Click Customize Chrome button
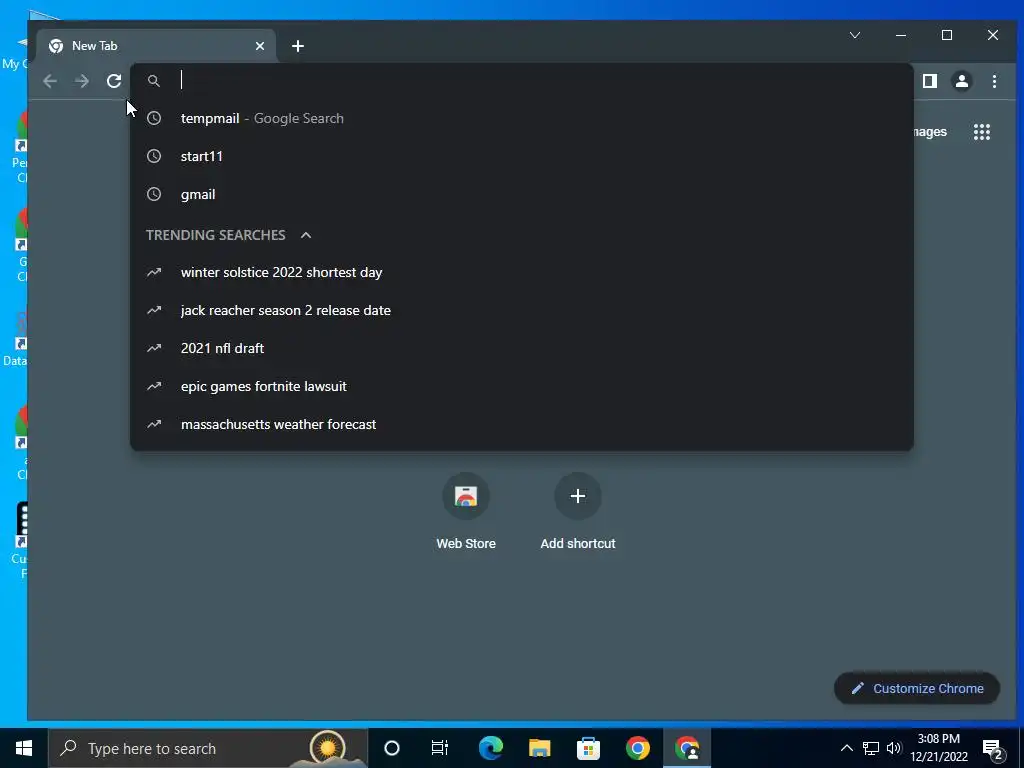Screen dimensions: 1024x768 coord(916,688)
